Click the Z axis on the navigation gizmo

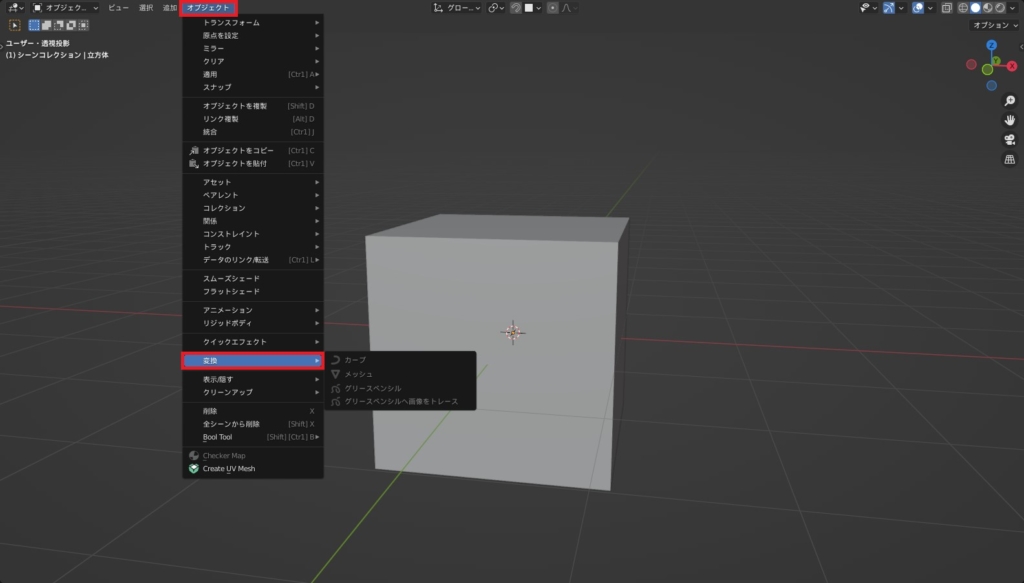click(x=991, y=44)
